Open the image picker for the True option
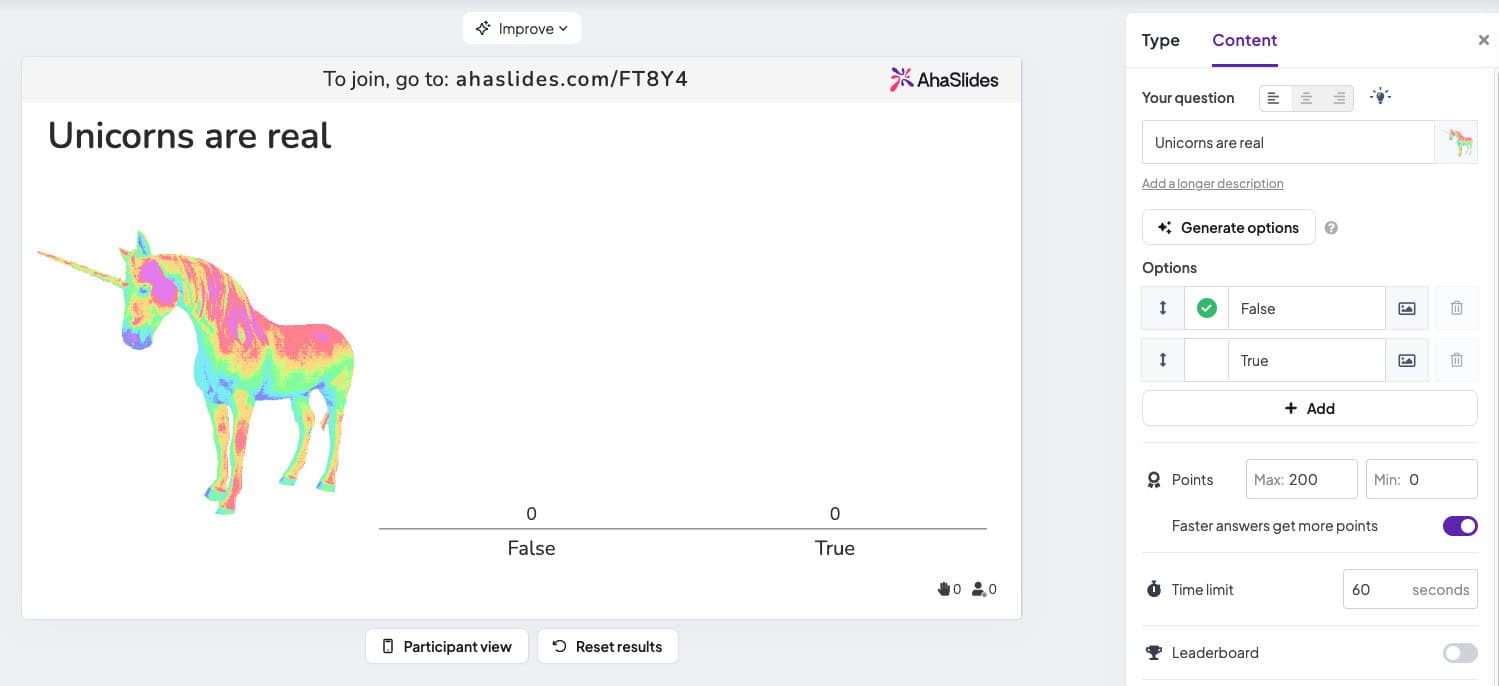 point(1406,359)
